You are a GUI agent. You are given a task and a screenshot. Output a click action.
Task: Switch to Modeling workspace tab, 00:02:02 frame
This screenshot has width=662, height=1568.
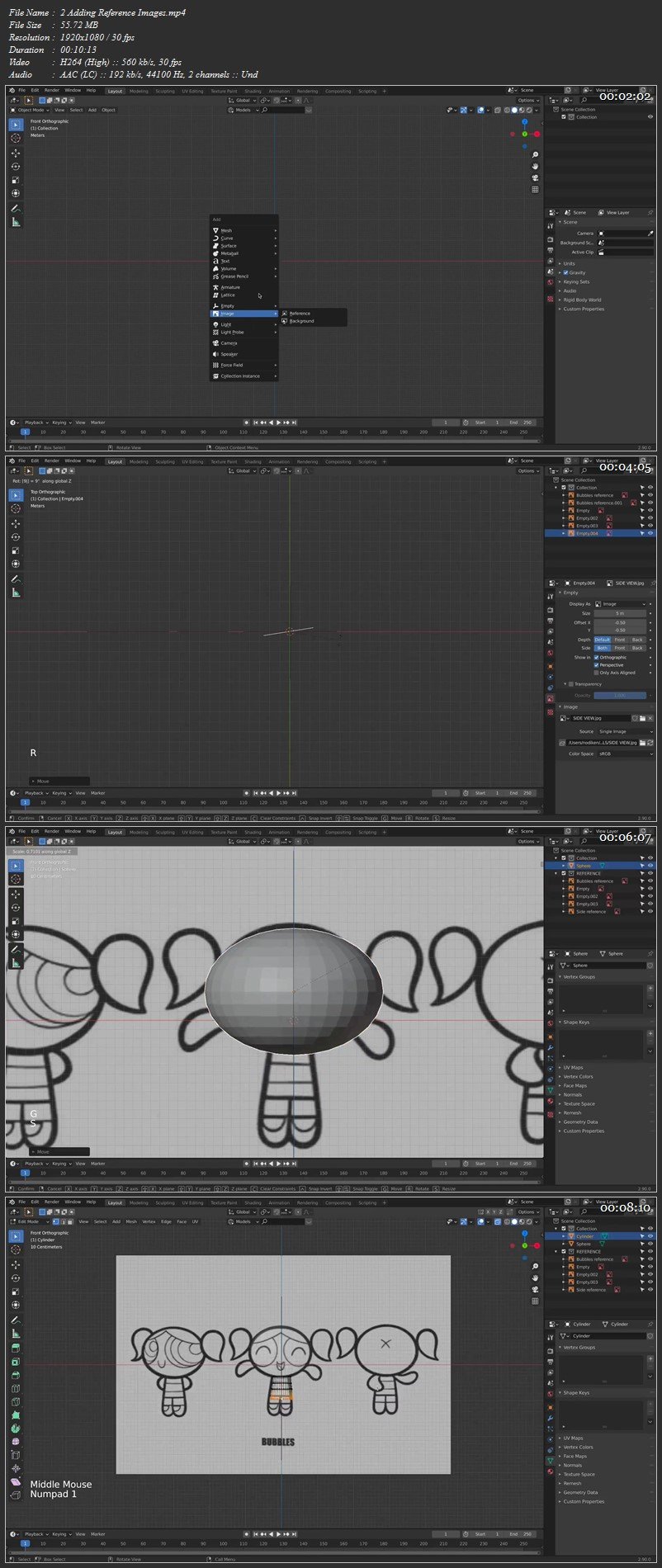tap(139, 92)
